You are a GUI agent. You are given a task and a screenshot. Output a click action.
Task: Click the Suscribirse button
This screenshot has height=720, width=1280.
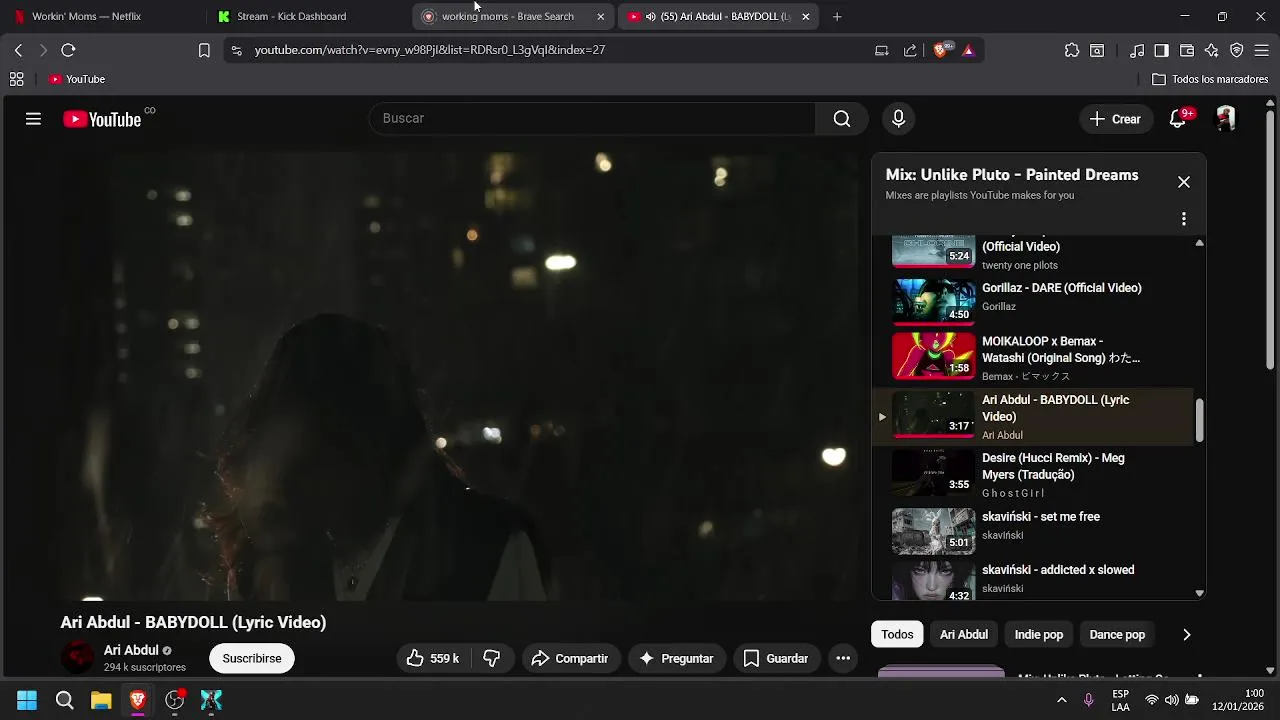click(x=252, y=658)
